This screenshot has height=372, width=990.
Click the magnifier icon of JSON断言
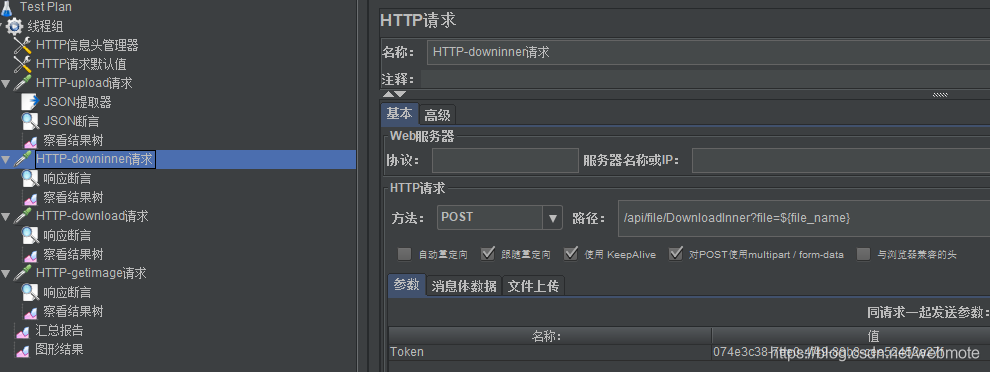30,121
